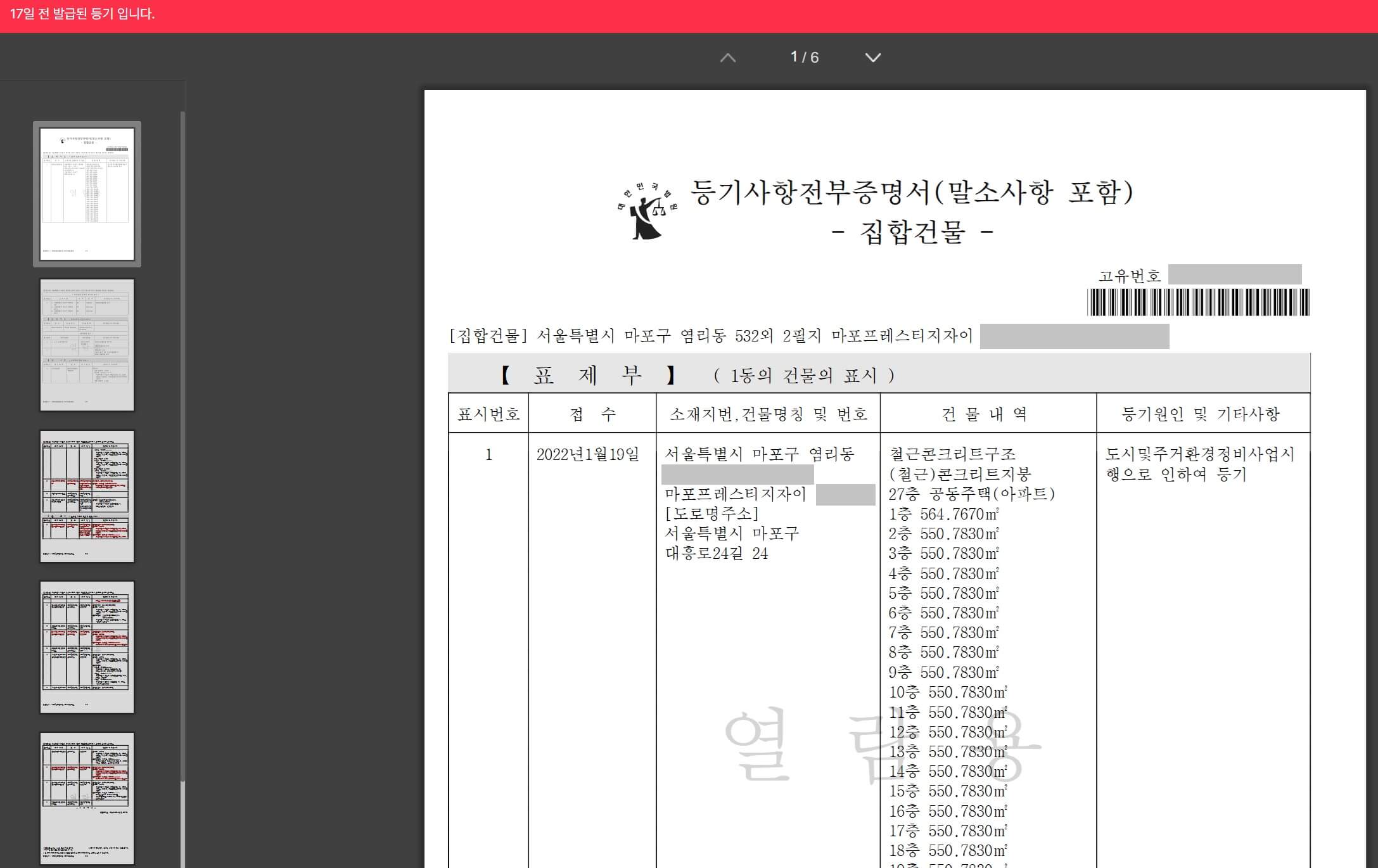Click the thumbnail sidebar scrollbar
The width and height of the screenshot is (1378, 868).
coord(182,444)
